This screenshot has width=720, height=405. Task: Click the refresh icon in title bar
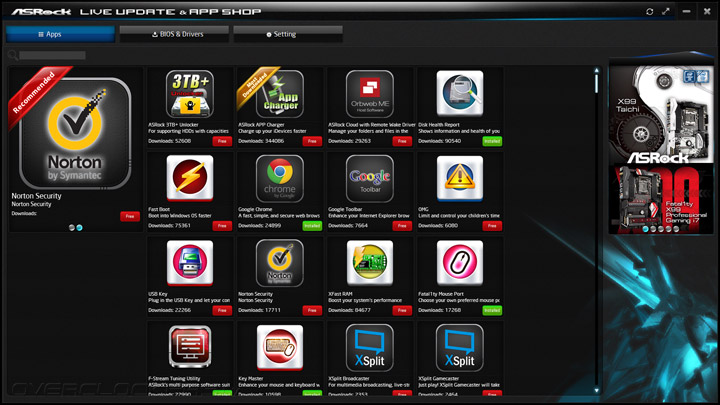[649, 11]
